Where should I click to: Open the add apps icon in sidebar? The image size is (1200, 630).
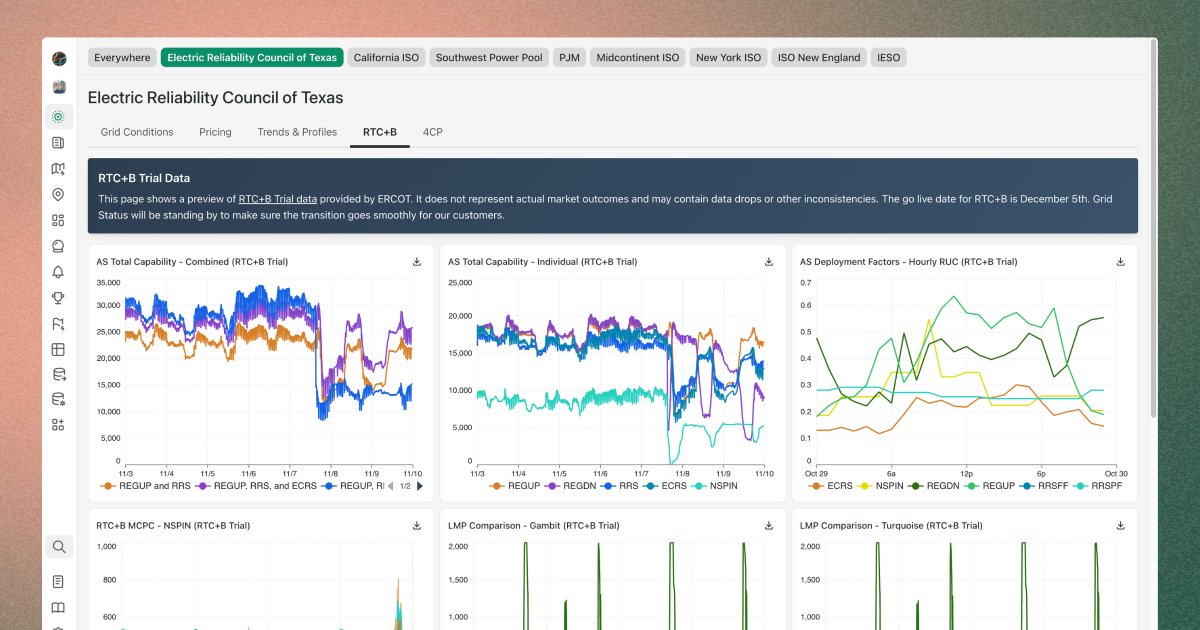[x=58, y=425]
